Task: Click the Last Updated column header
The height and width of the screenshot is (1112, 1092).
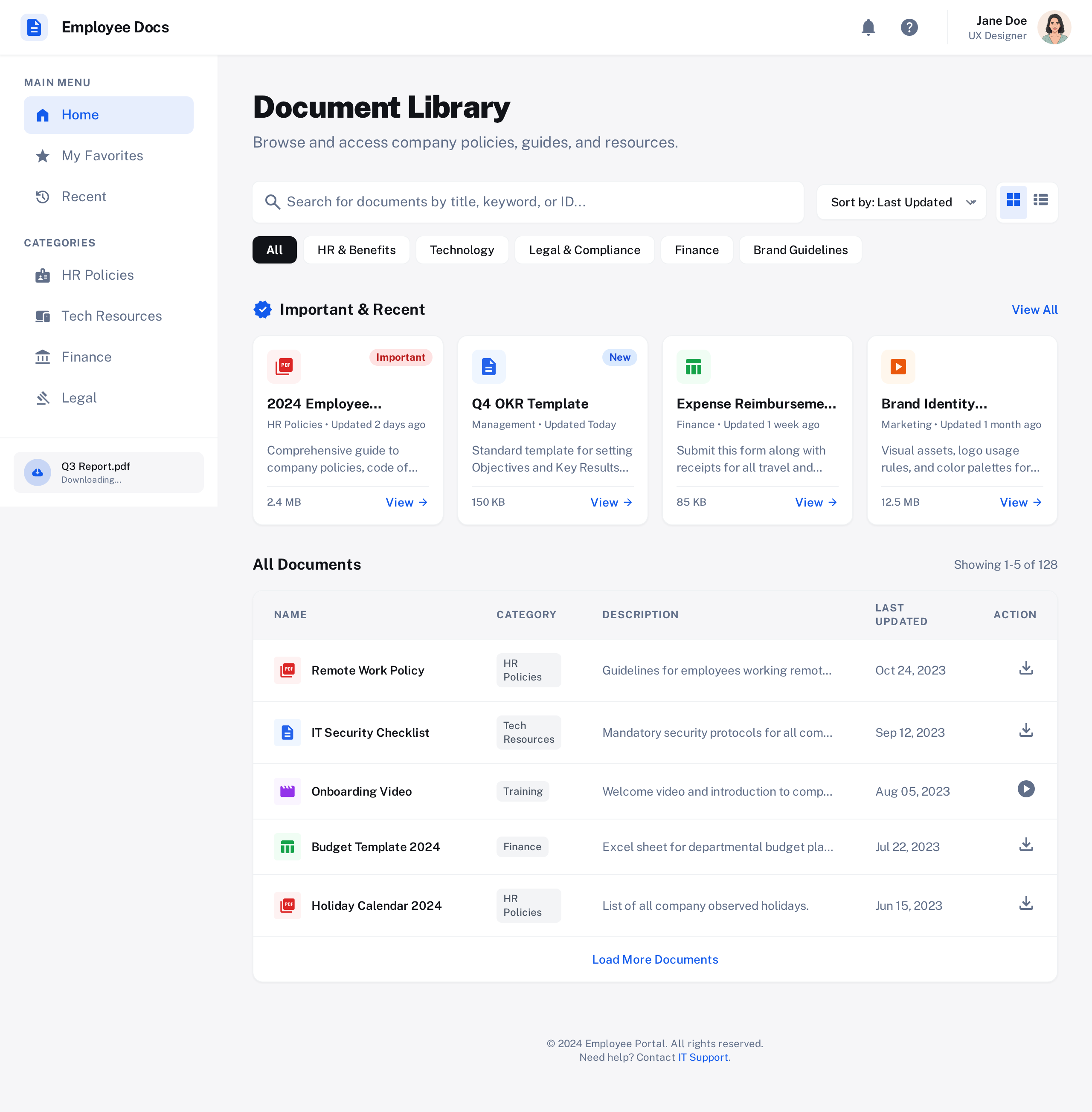Action: [901, 614]
